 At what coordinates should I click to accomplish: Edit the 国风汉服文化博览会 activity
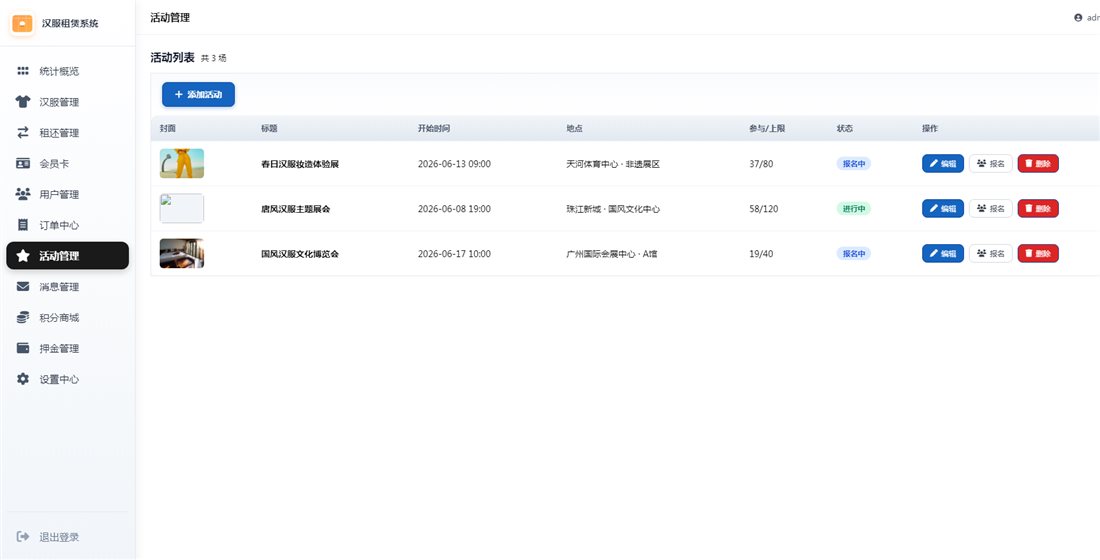(x=943, y=253)
